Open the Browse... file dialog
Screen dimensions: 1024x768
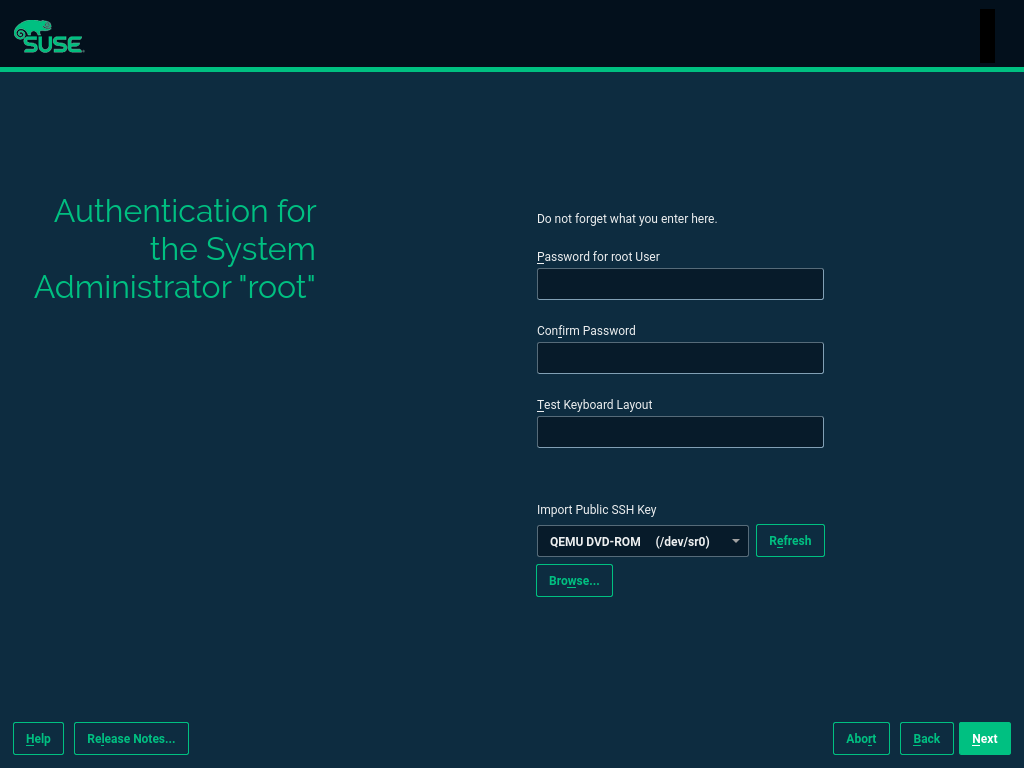574,581
